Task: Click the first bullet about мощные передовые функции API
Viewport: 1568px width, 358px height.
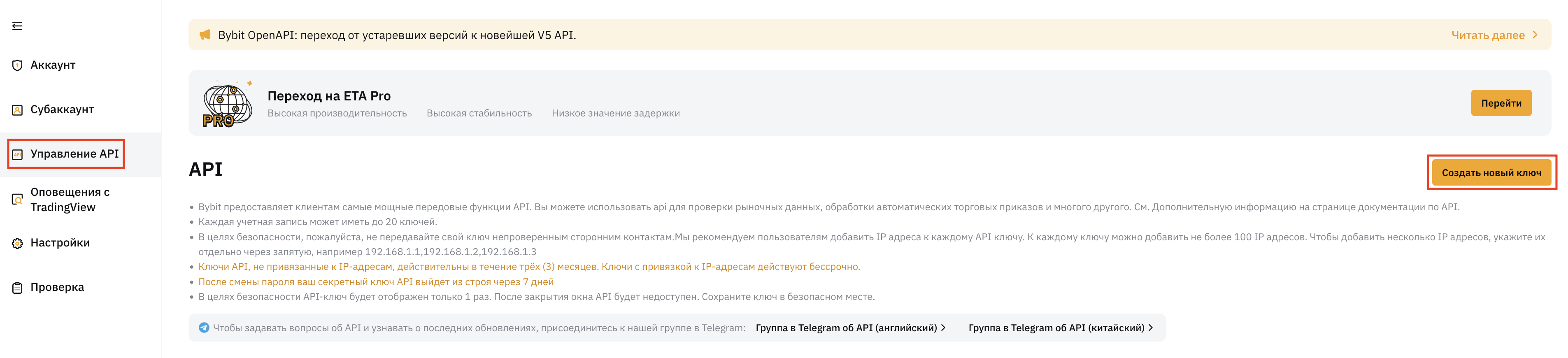Action: [x=828, y=207]
